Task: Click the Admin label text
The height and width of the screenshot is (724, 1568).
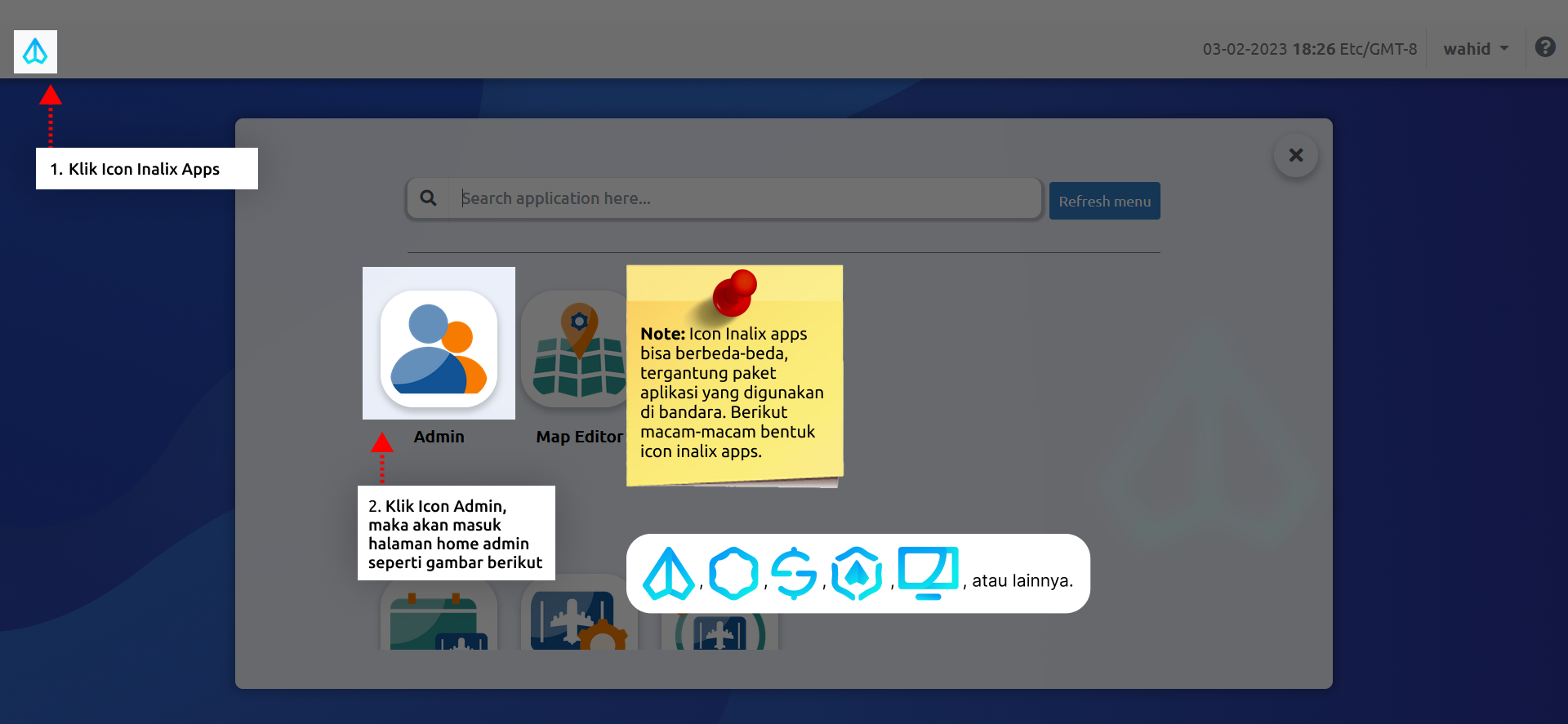Action: 439,437
